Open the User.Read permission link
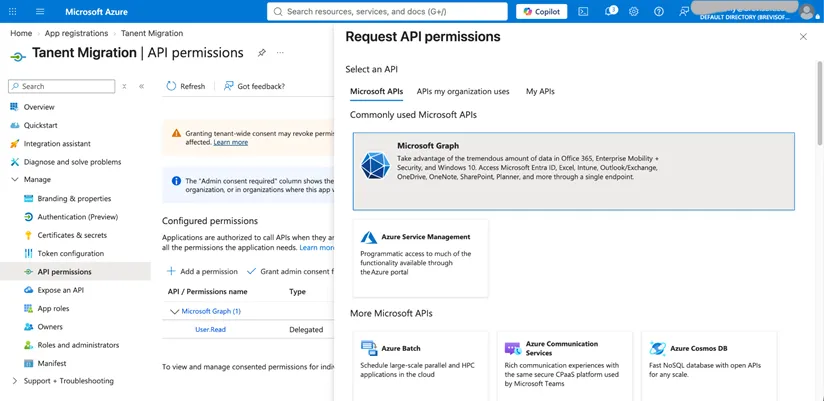The height and width of the screenshot is (401, 824). point(210,330)
